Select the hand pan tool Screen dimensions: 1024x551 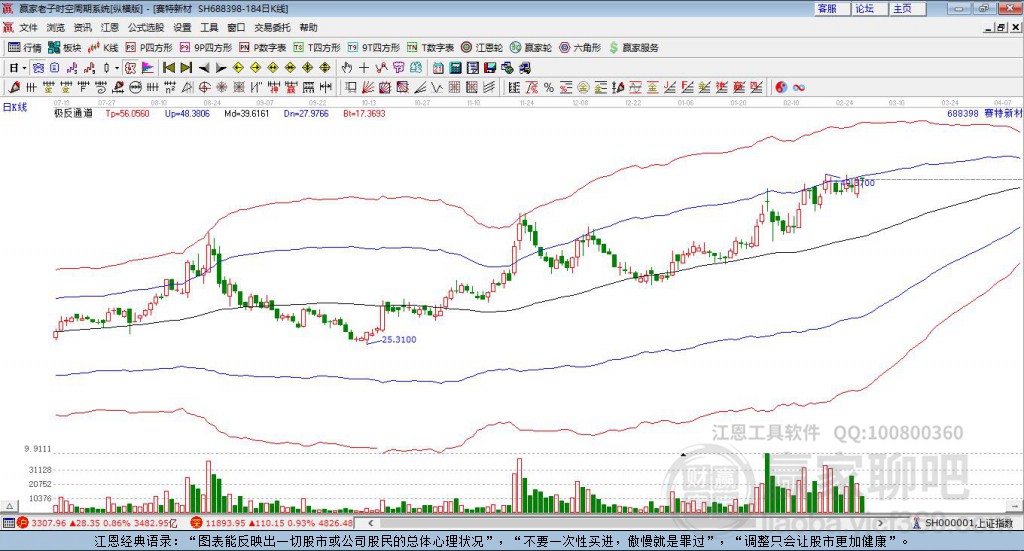(x=347, y=68)
